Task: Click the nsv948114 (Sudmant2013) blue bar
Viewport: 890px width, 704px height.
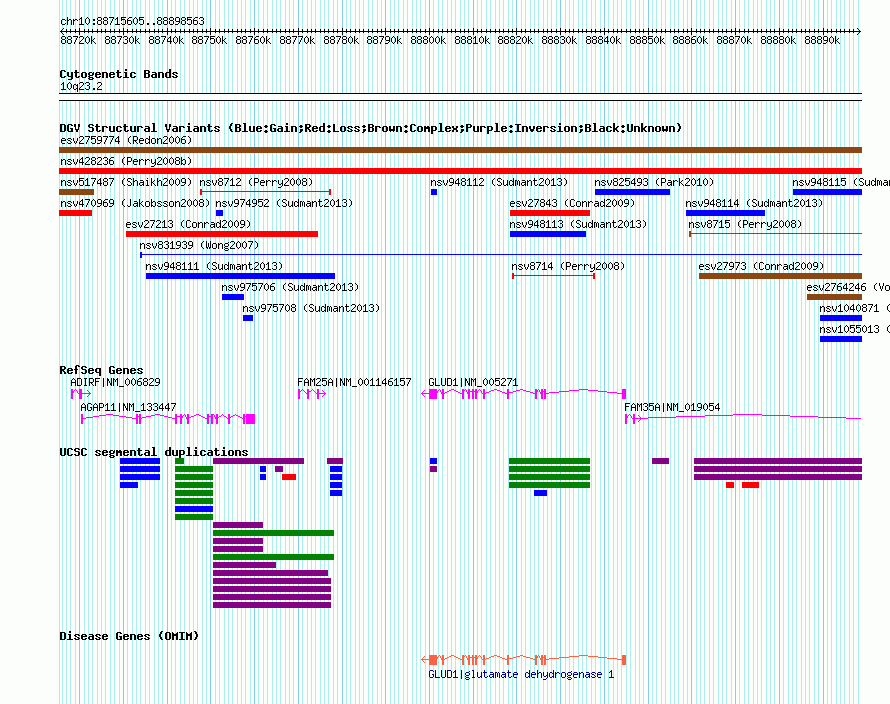Action: 725,213
